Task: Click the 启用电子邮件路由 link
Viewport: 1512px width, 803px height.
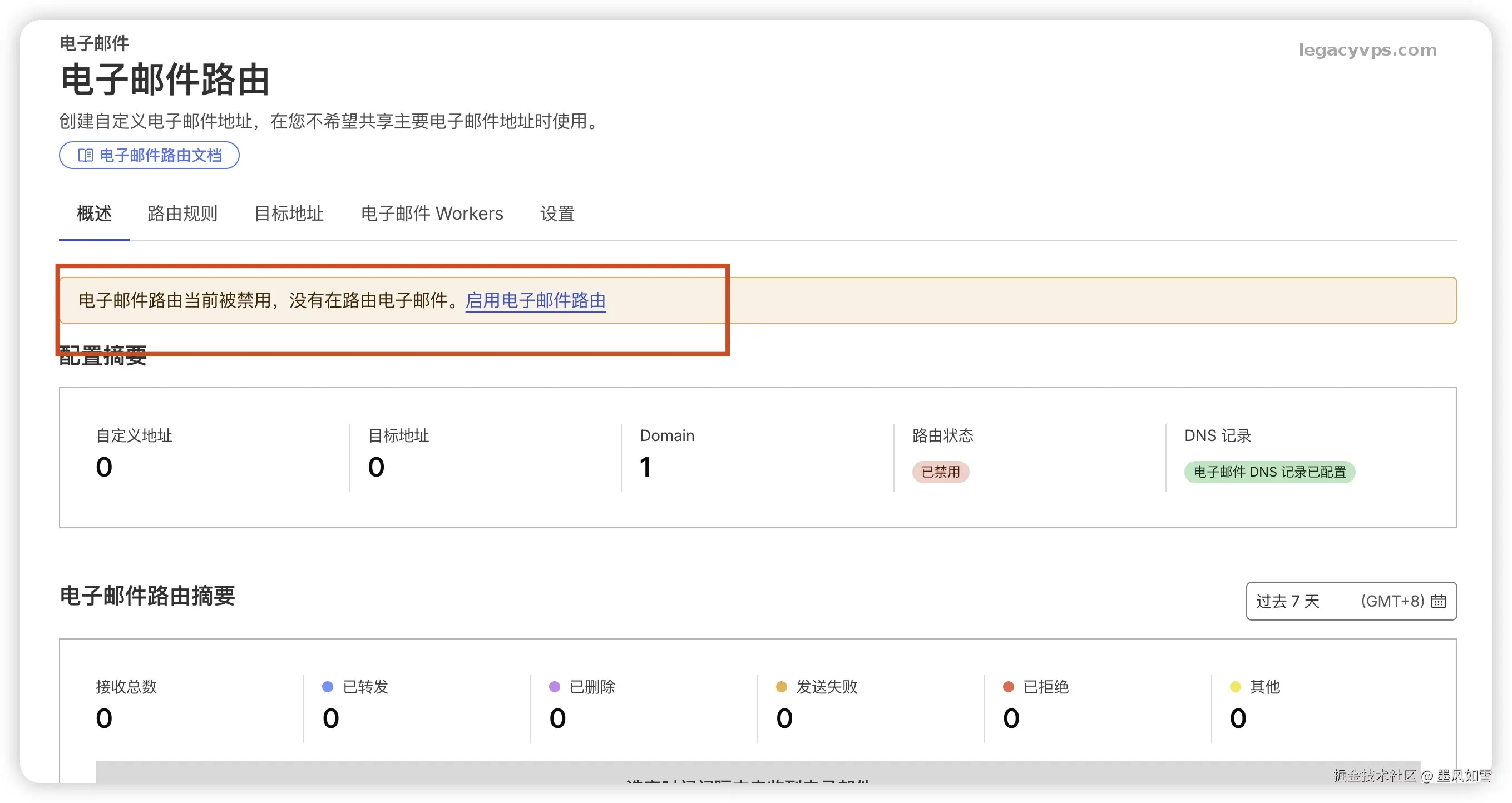Action: [x=535, y=300]
